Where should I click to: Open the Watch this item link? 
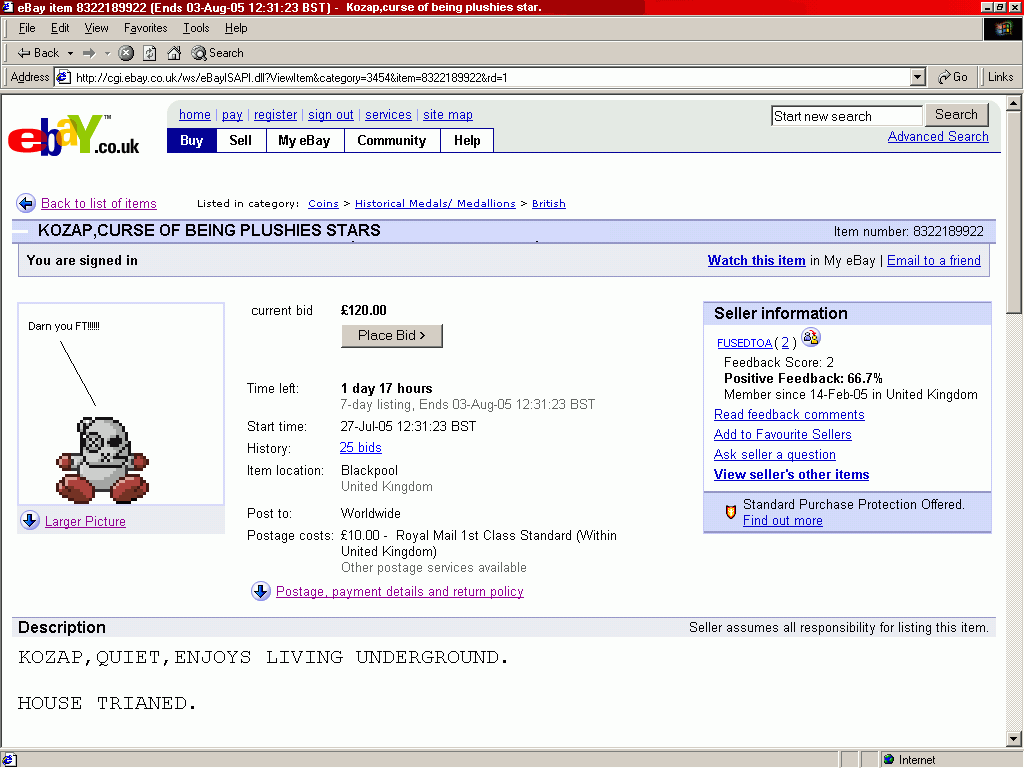pyautogui.click(x=756, y=260)
